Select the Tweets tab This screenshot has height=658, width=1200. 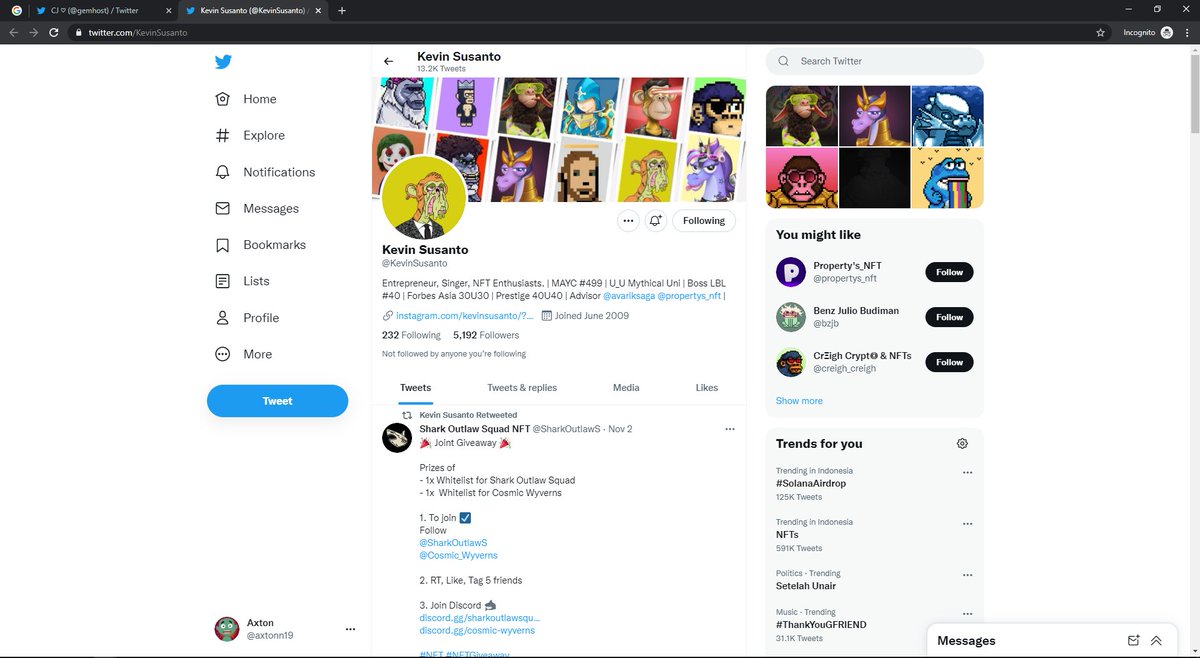416,388
